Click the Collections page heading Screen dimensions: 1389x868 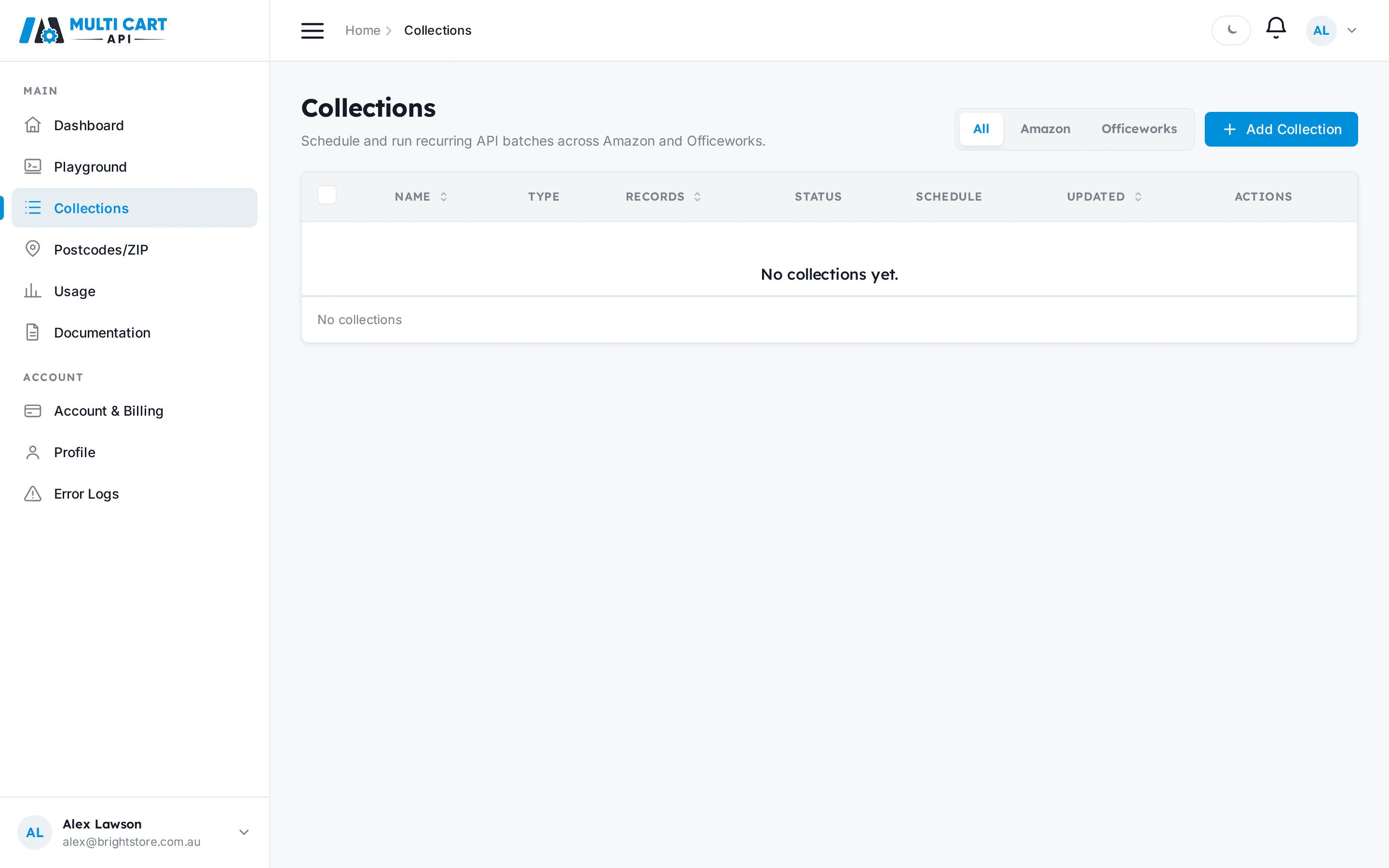click(x=368, y=108)
